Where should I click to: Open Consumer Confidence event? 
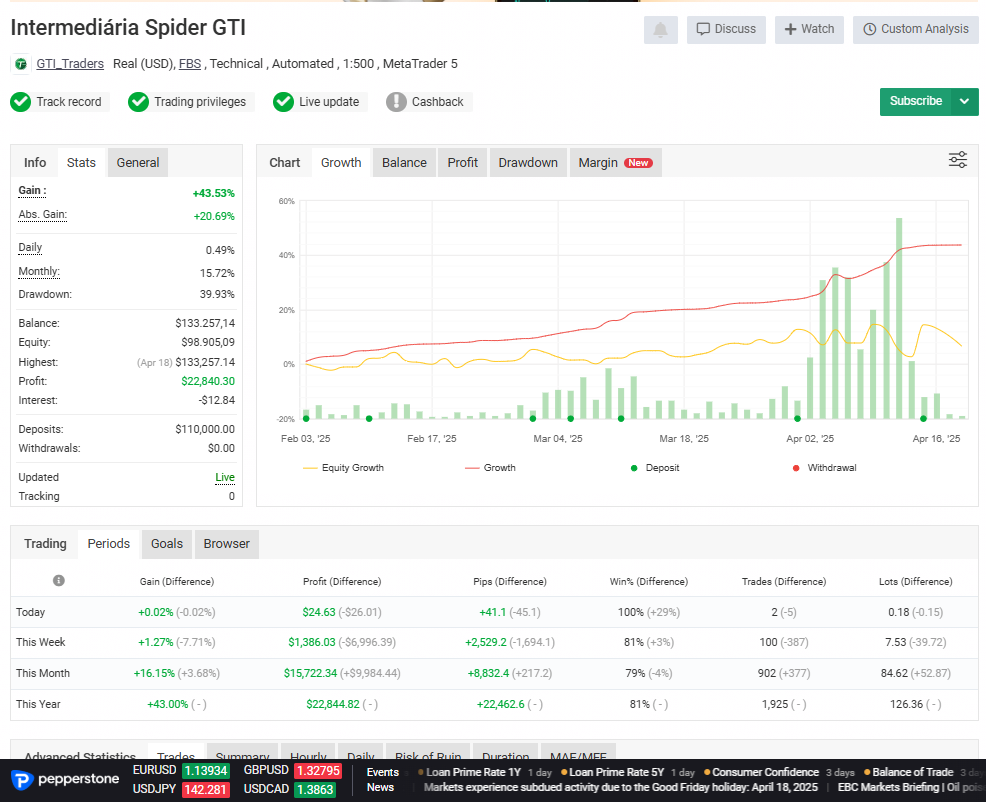765,772
